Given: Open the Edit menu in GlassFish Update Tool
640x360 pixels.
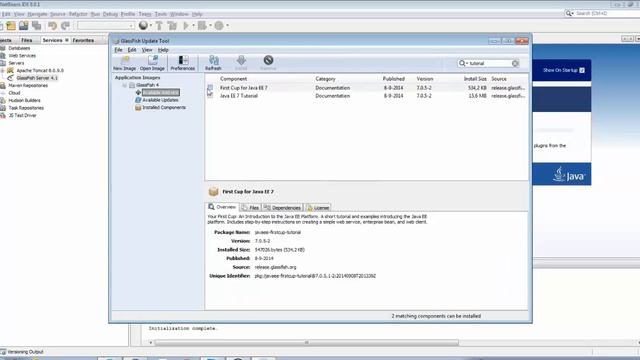Looking at the screenshot, I should 132,50.
